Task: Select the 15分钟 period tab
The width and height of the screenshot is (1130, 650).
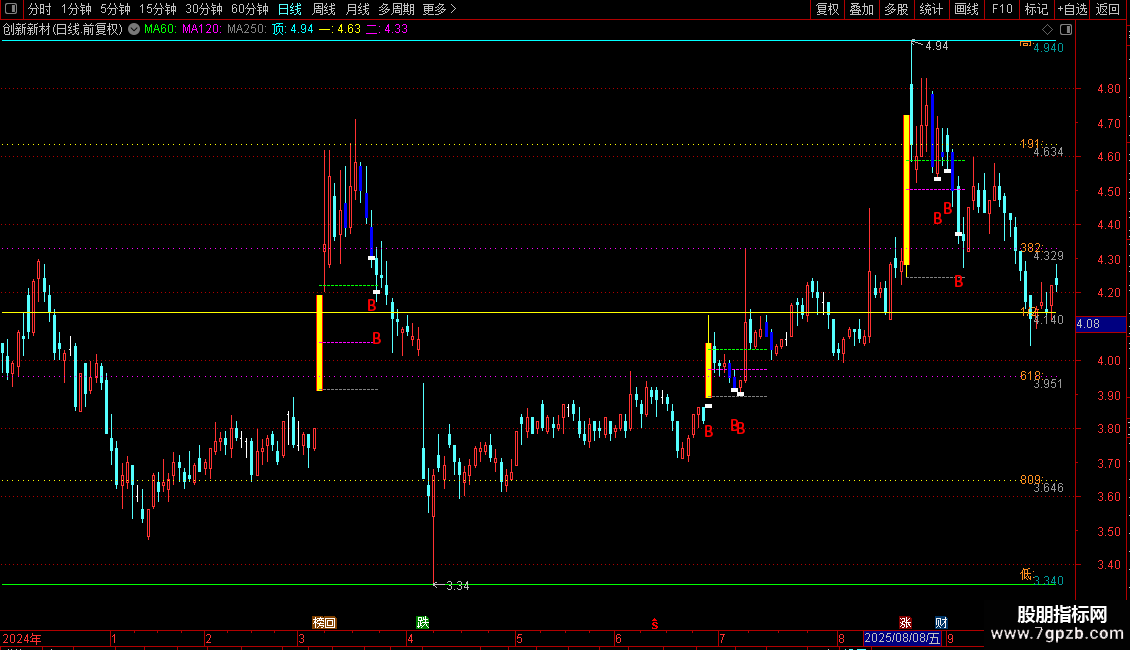Action: click(x=157, y=9)
